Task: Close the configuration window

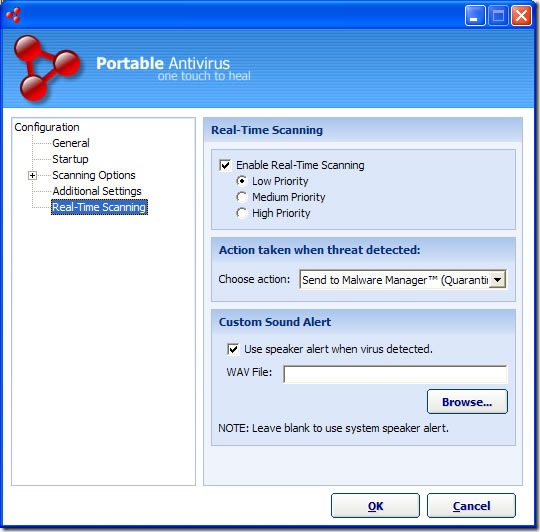Action: [x=521, y=15]
